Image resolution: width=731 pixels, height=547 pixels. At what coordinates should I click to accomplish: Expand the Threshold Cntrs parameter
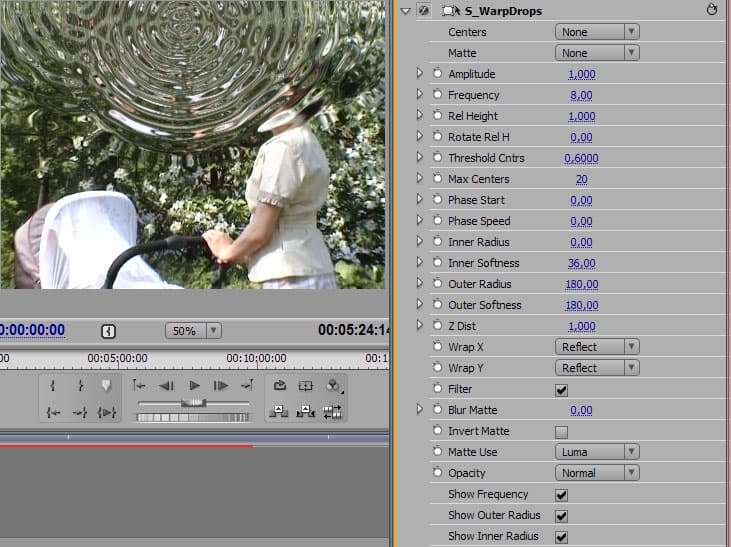point(419,157)
